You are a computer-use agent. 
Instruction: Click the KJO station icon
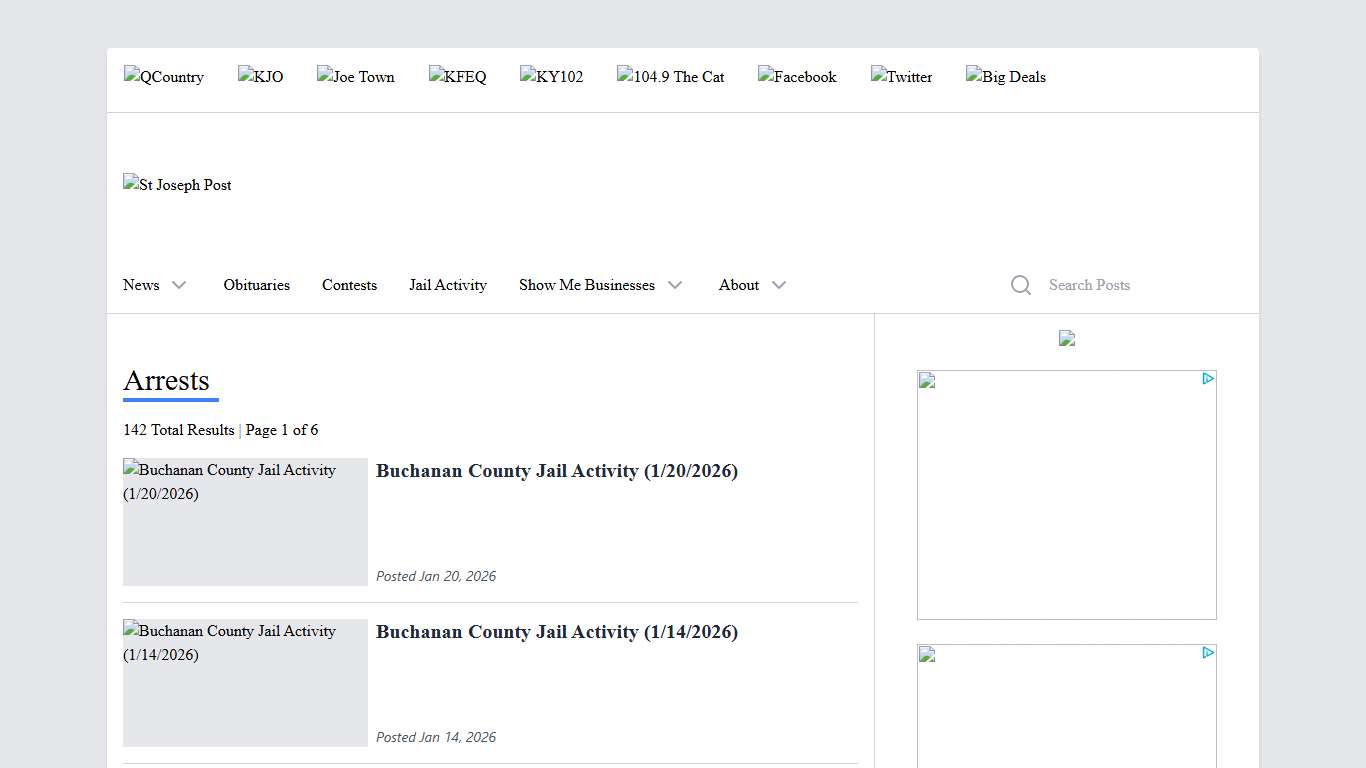[260, 77]
